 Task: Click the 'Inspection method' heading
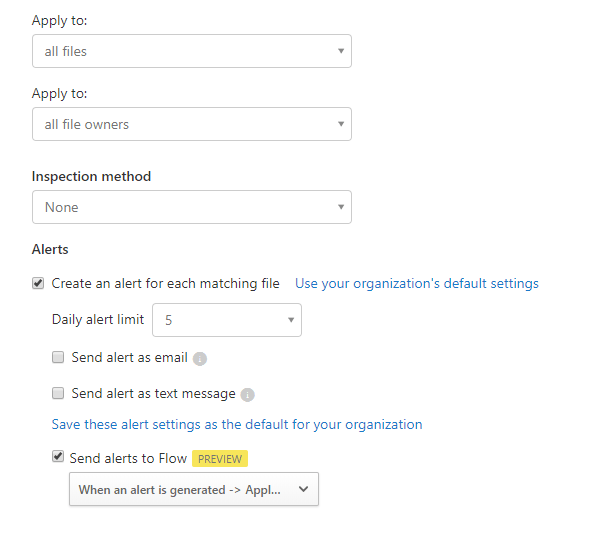click(x=91, y=176)
